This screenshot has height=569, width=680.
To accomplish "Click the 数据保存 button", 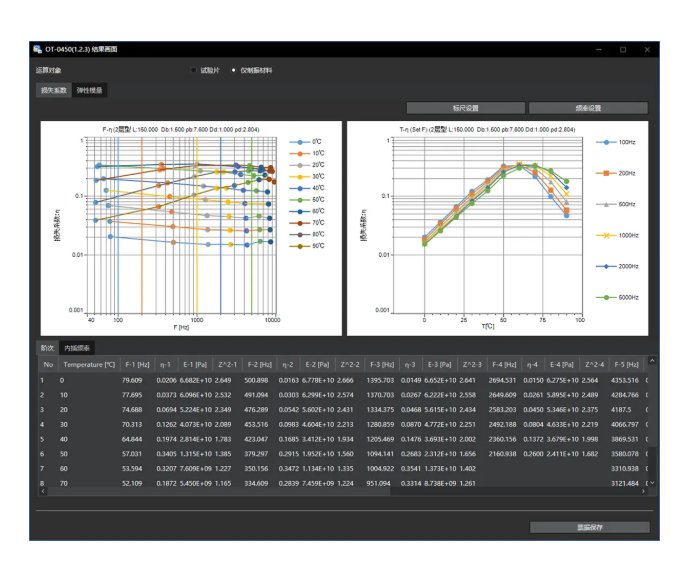I will tap(588, 526).
